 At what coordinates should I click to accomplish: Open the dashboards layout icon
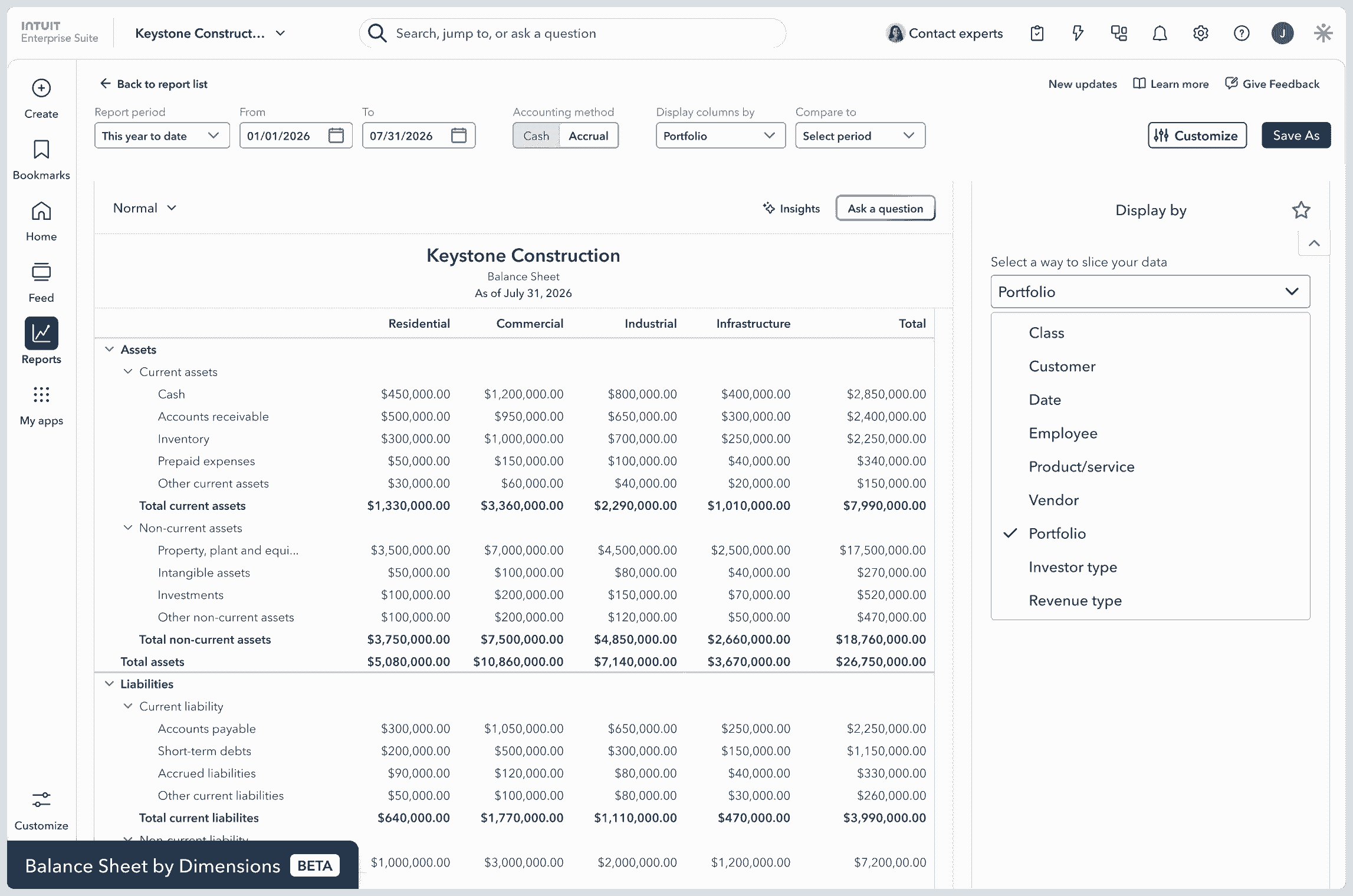click(x=1119, y=33)
